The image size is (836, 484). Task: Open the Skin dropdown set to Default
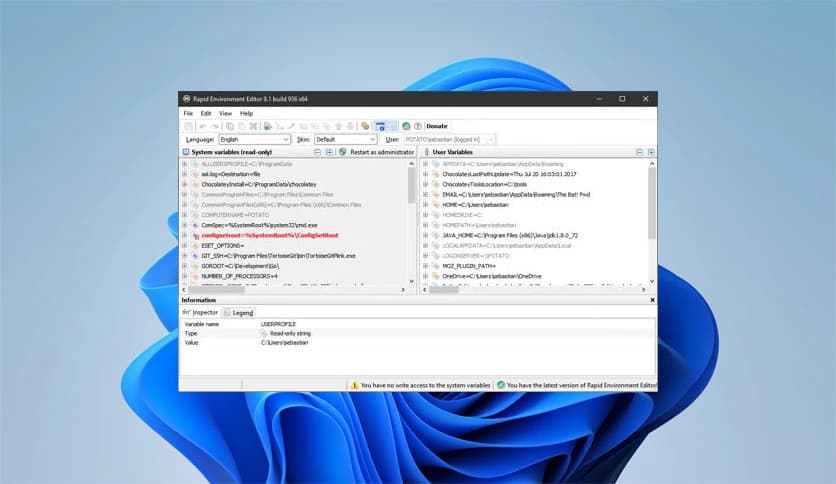pos(346,139)
